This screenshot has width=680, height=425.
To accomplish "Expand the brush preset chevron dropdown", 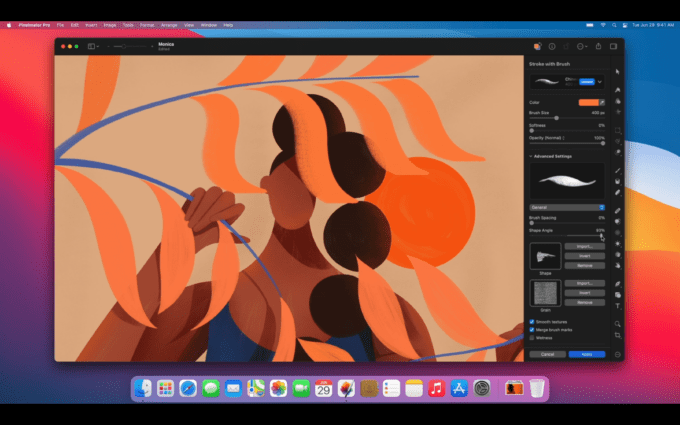I will point(600,81).
